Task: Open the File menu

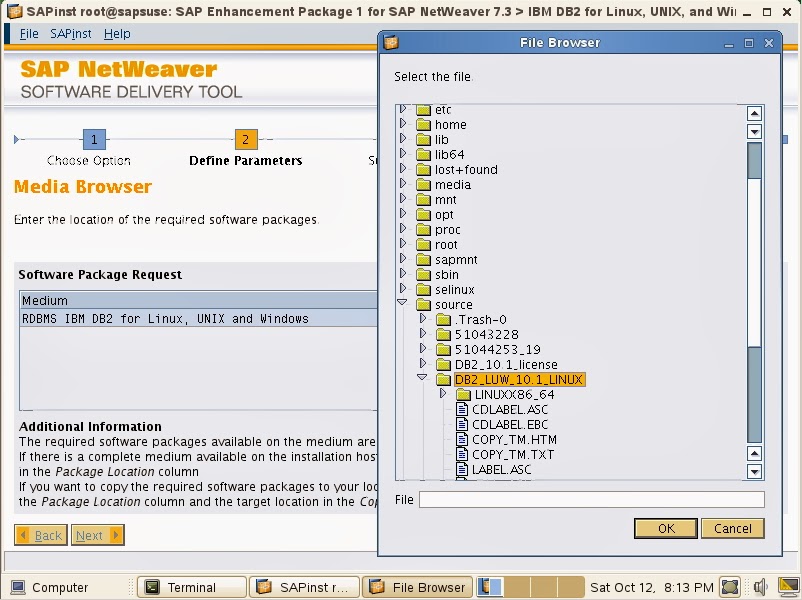Action: [28, 33]
